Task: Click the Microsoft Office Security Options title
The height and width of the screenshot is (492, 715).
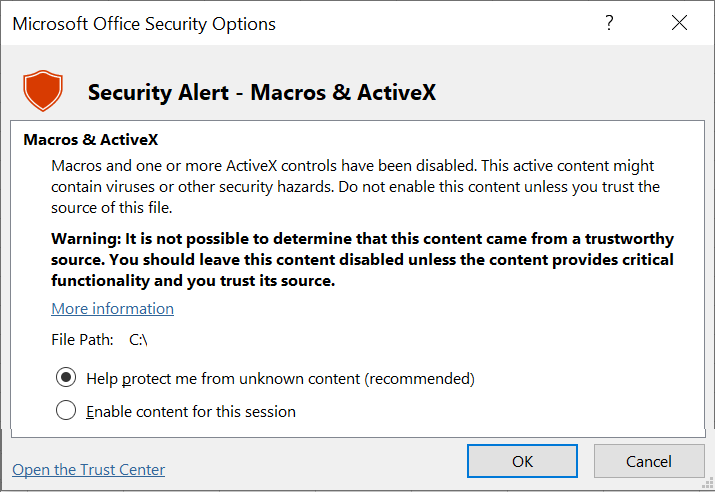Action: coord(144,24)
